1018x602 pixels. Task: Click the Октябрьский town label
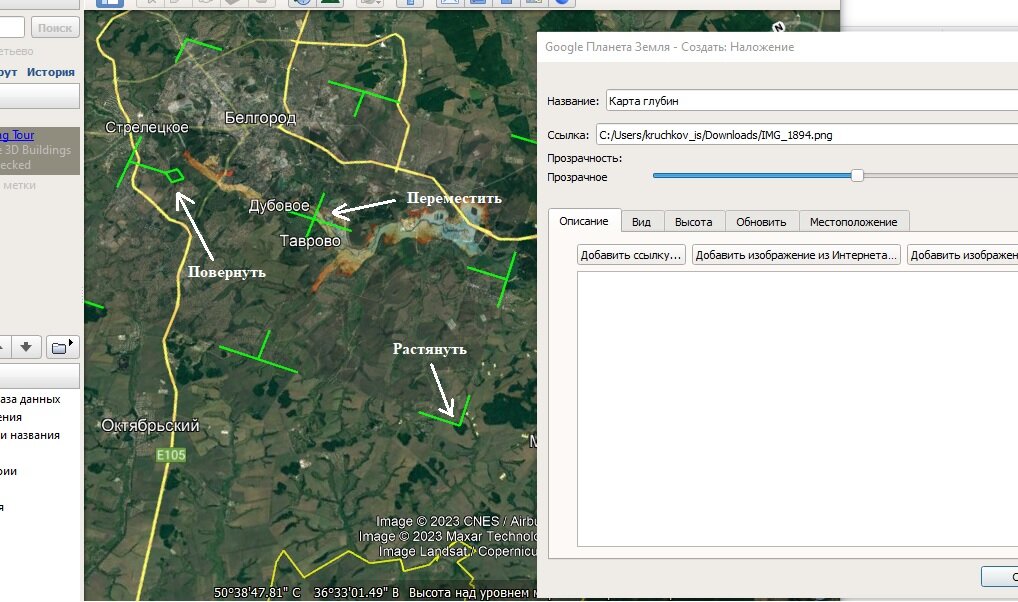[x=150, y=425]
